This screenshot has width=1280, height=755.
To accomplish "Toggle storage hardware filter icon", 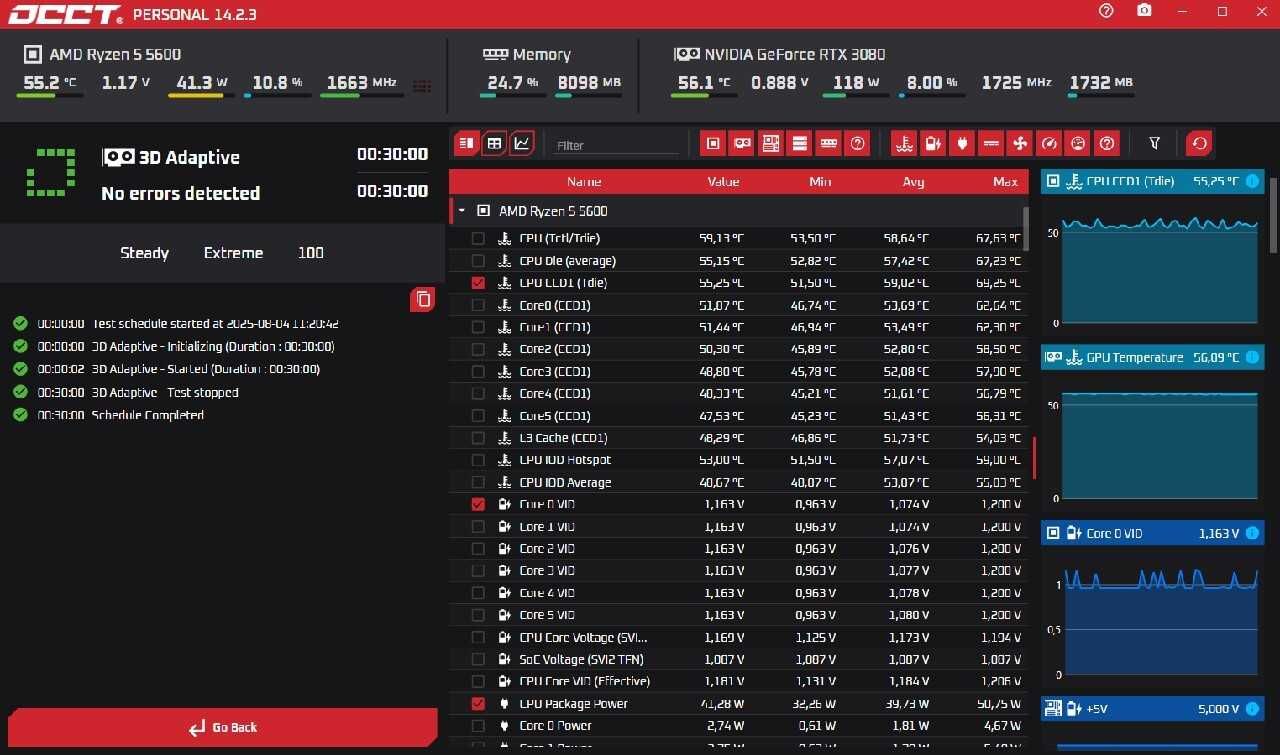I will [800, 144].
